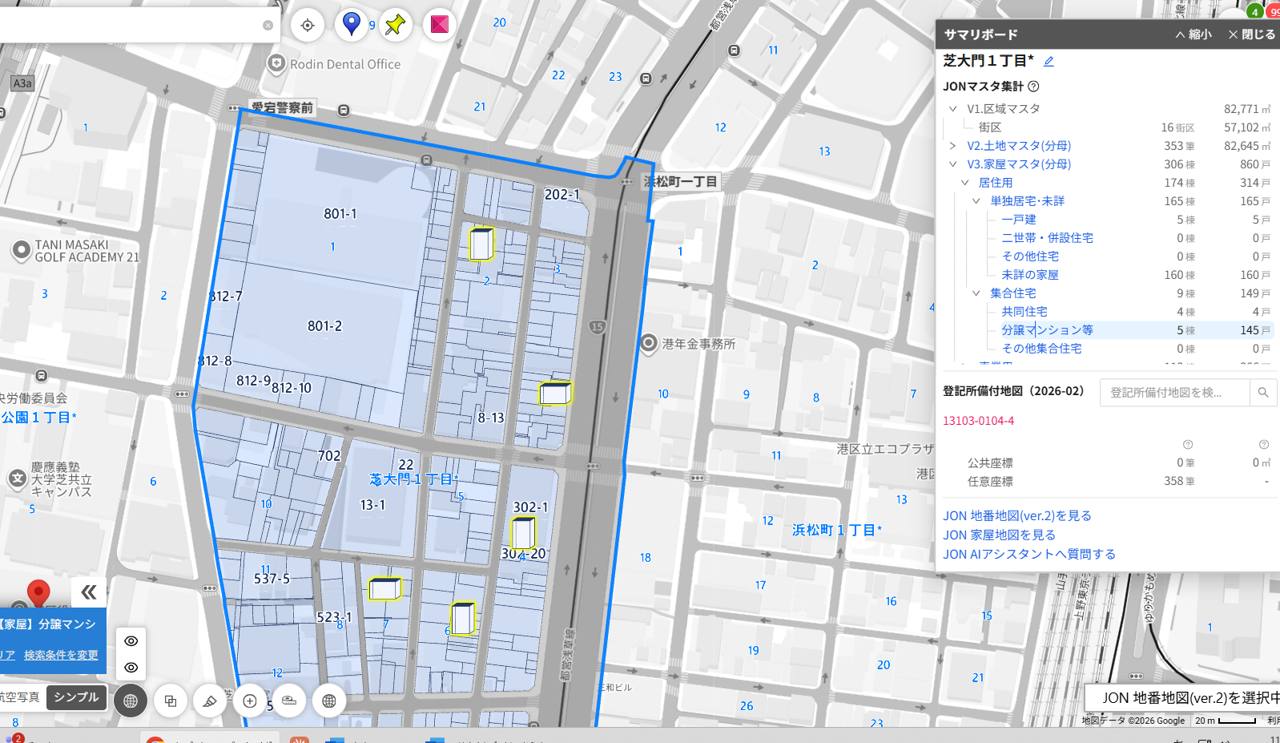Click the overlapping squares layer button
The image size is (1280, 743).
coord(170,701)
